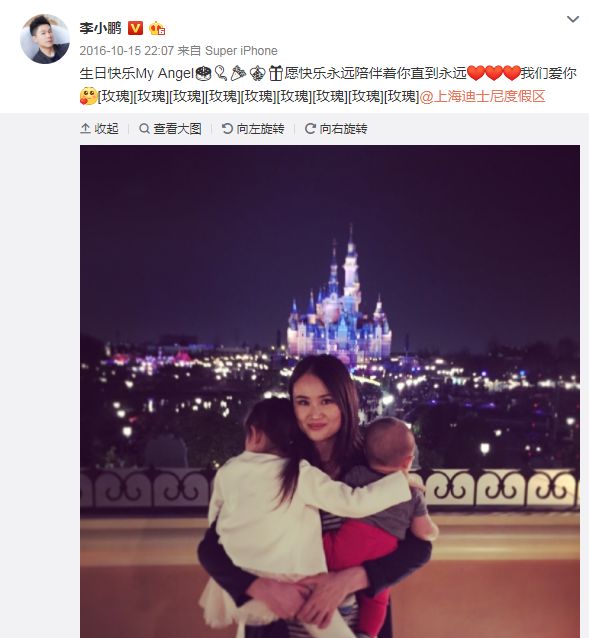Image resolution: width=589 pixels, height=638 pixels.
Task: Open the 2016-10-15 22:07 timestamp link
Action: coord(127,51)
